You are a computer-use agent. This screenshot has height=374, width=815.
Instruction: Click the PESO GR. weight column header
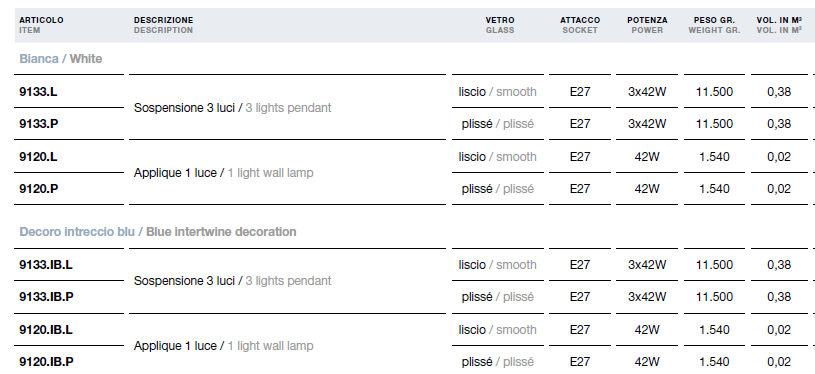(x=714, y=25)
